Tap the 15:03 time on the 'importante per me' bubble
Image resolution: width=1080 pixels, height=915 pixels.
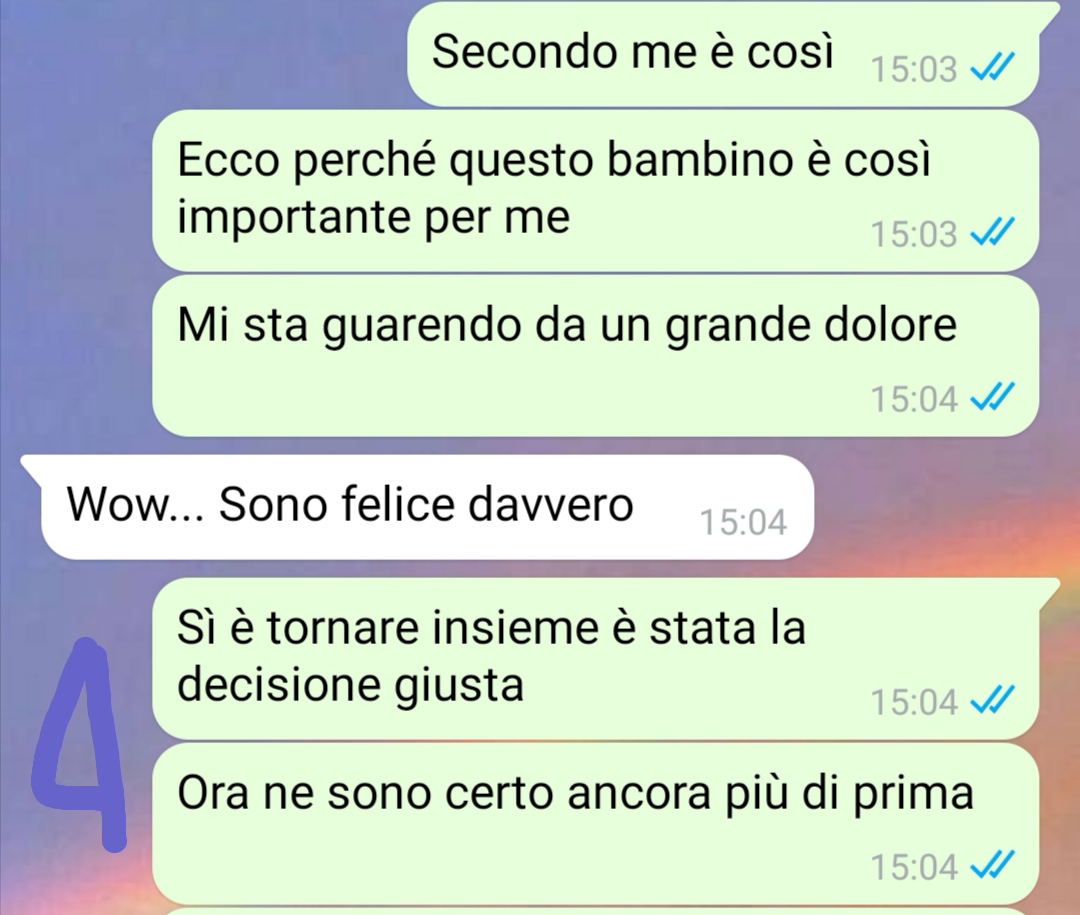tap(914, 234)
